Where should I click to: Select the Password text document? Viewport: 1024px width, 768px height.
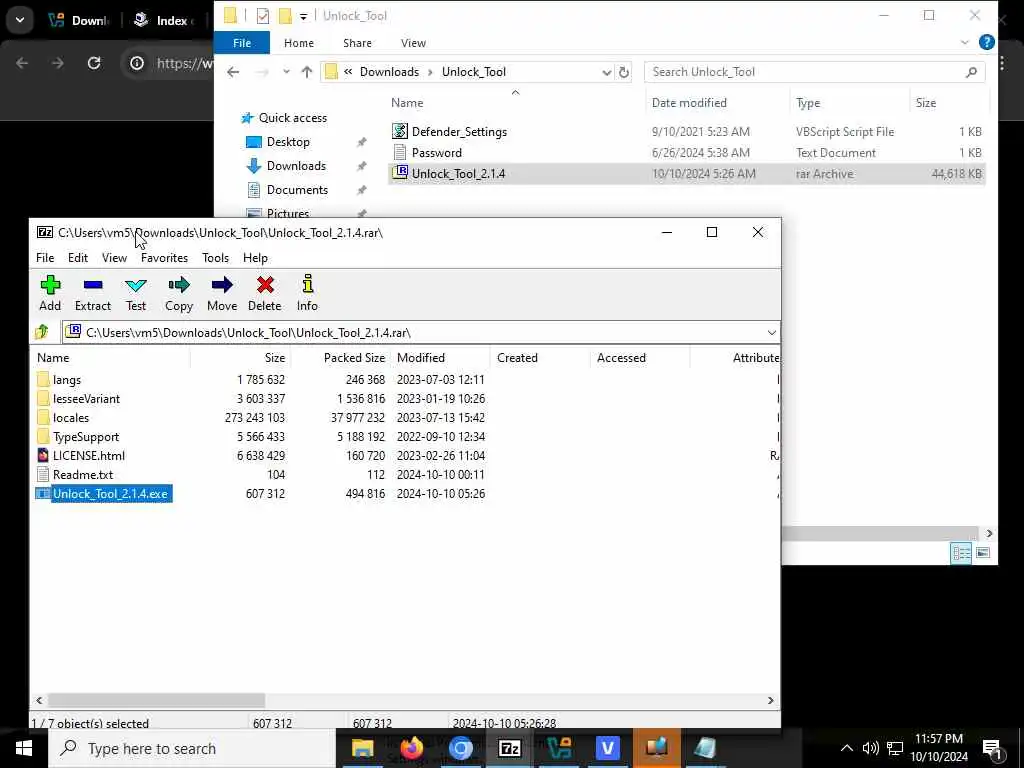tap(436, 153)
